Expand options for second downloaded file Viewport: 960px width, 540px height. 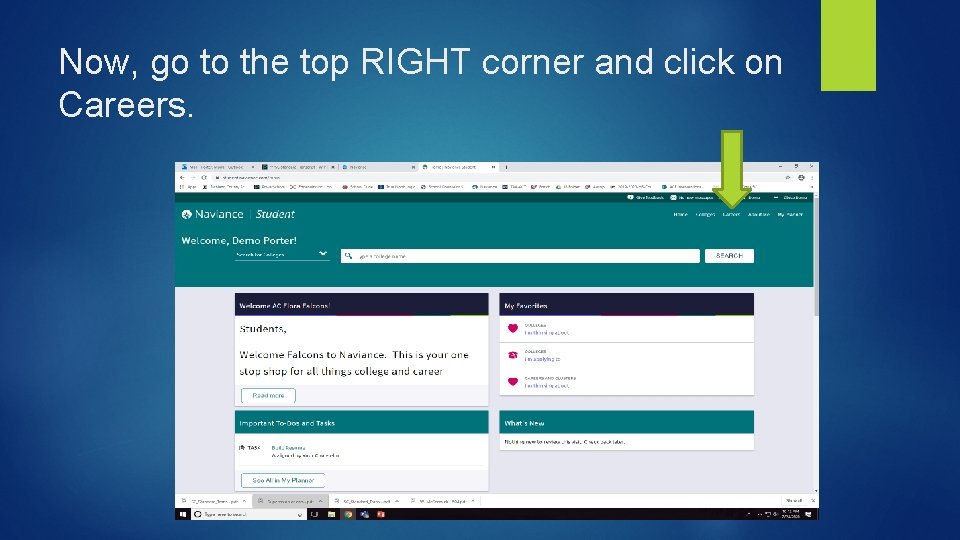320,501
